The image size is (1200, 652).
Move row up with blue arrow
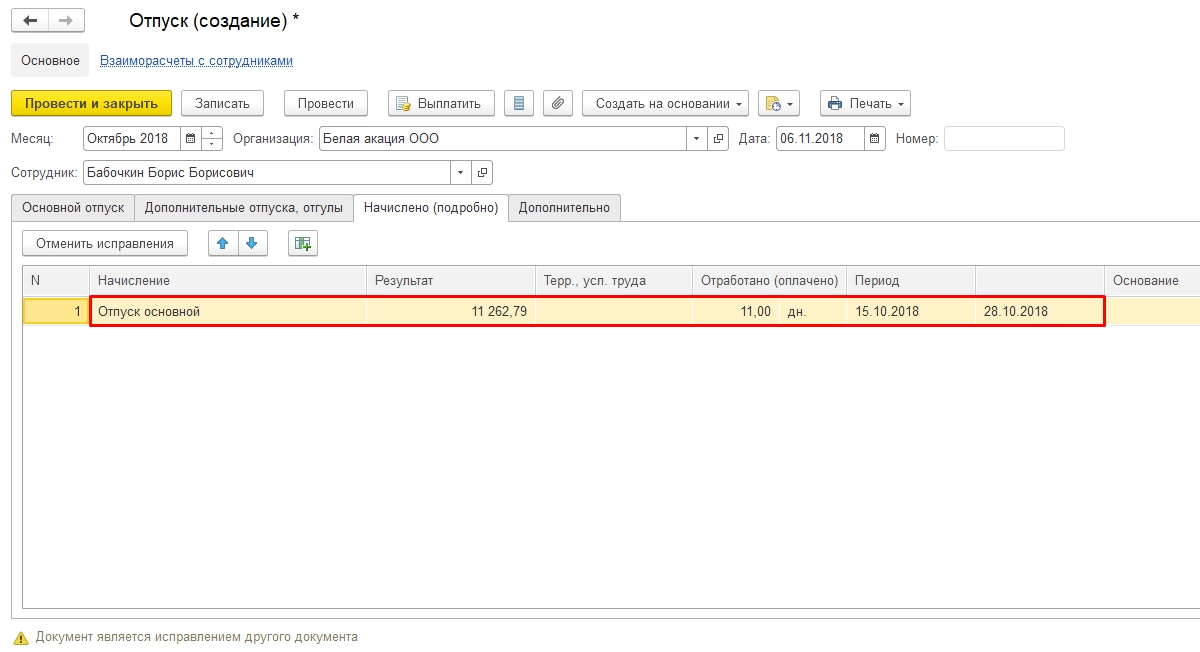click(x=223, y=243)
